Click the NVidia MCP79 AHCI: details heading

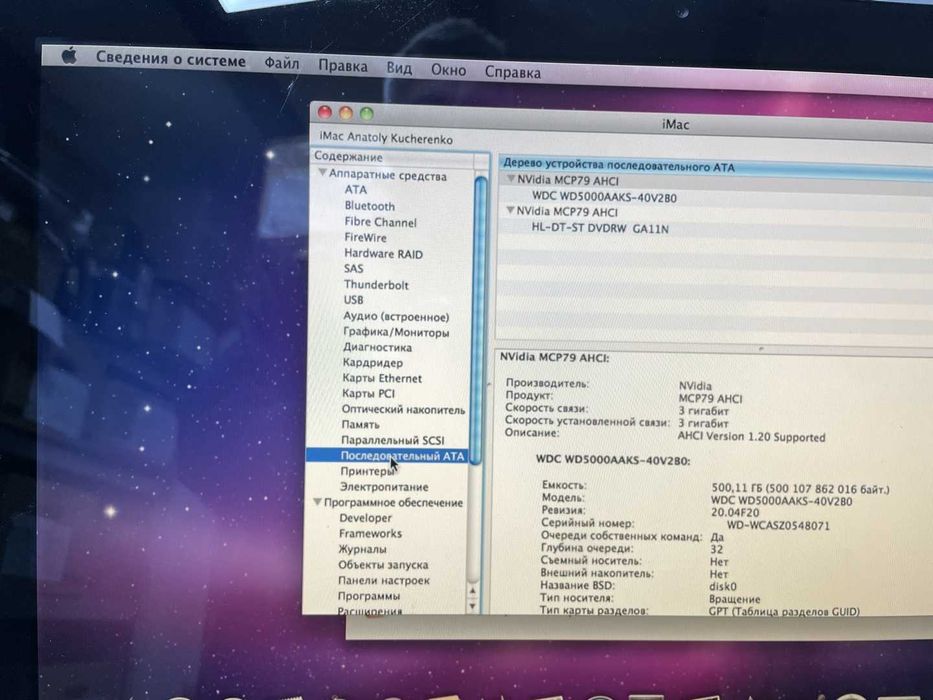[x=555, y=358]
